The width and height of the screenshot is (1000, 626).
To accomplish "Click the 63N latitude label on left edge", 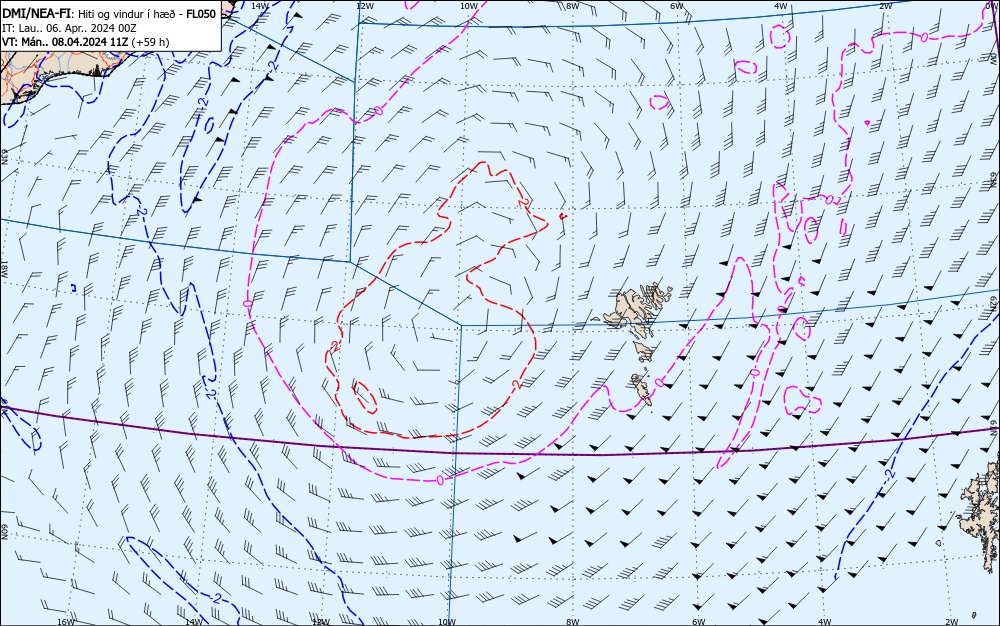I will (4, 157).
